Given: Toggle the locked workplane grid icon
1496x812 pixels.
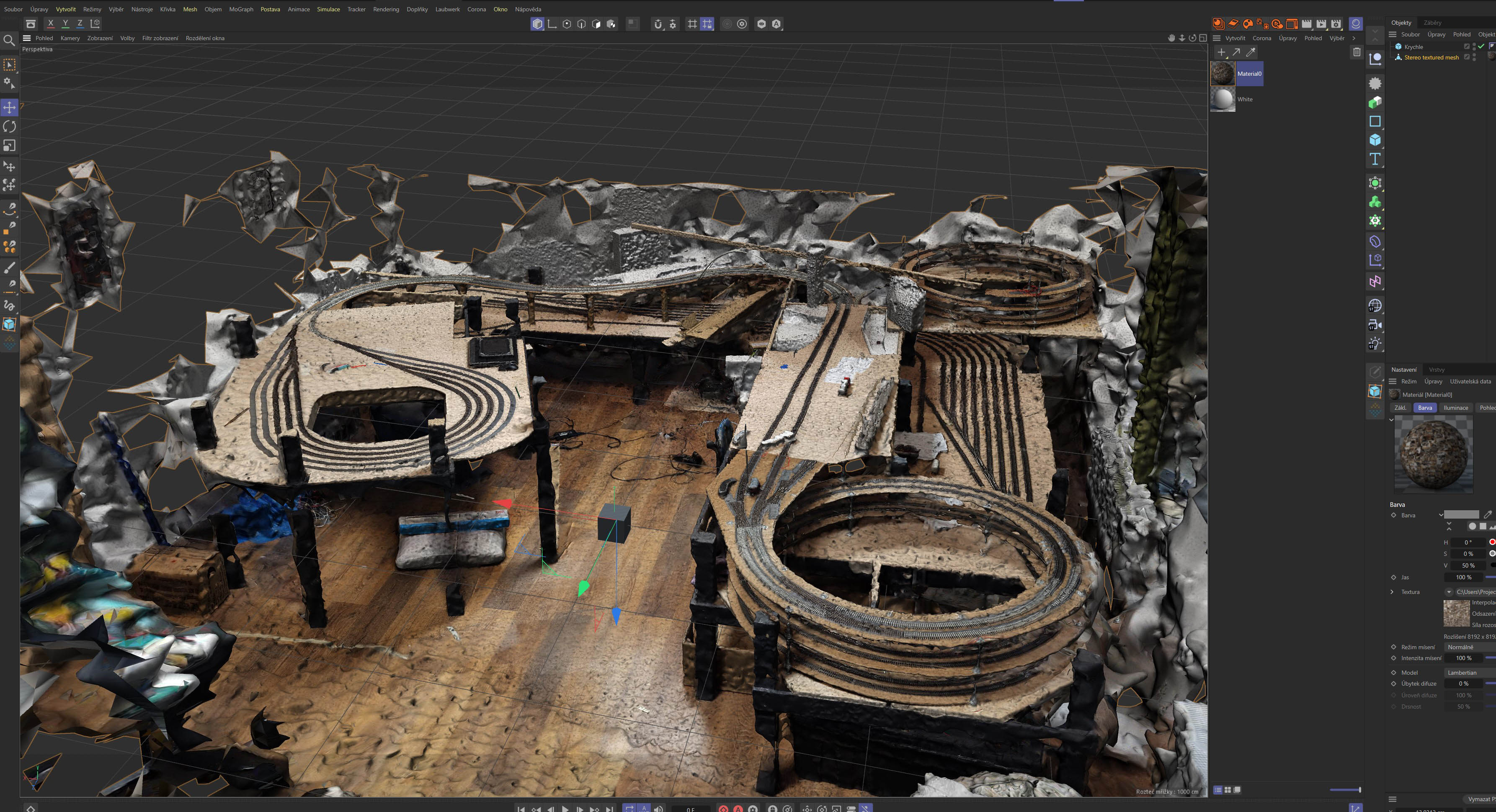Looking at the screenshot, I should (707, 24).
